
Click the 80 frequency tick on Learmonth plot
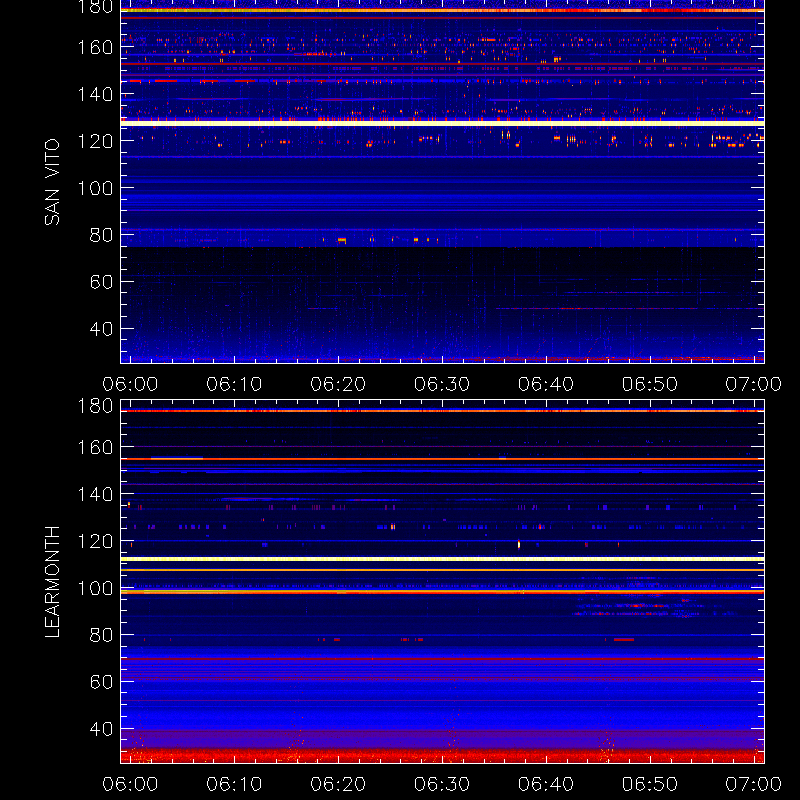(101, 635)
